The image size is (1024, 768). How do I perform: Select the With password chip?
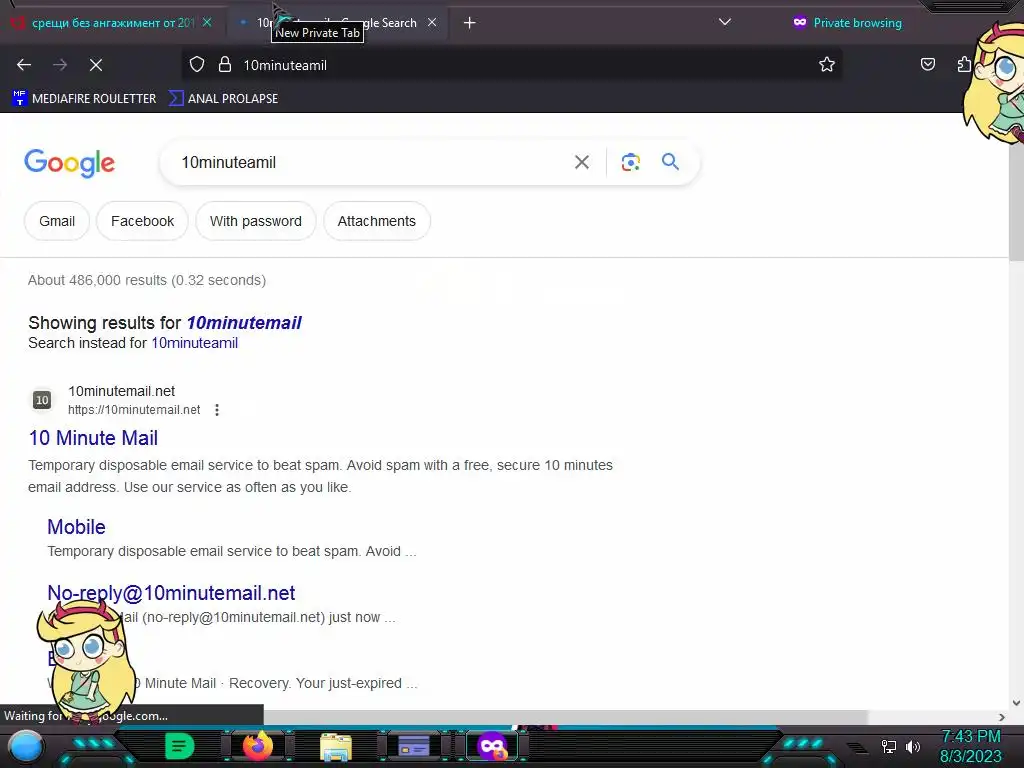[255, 221]
